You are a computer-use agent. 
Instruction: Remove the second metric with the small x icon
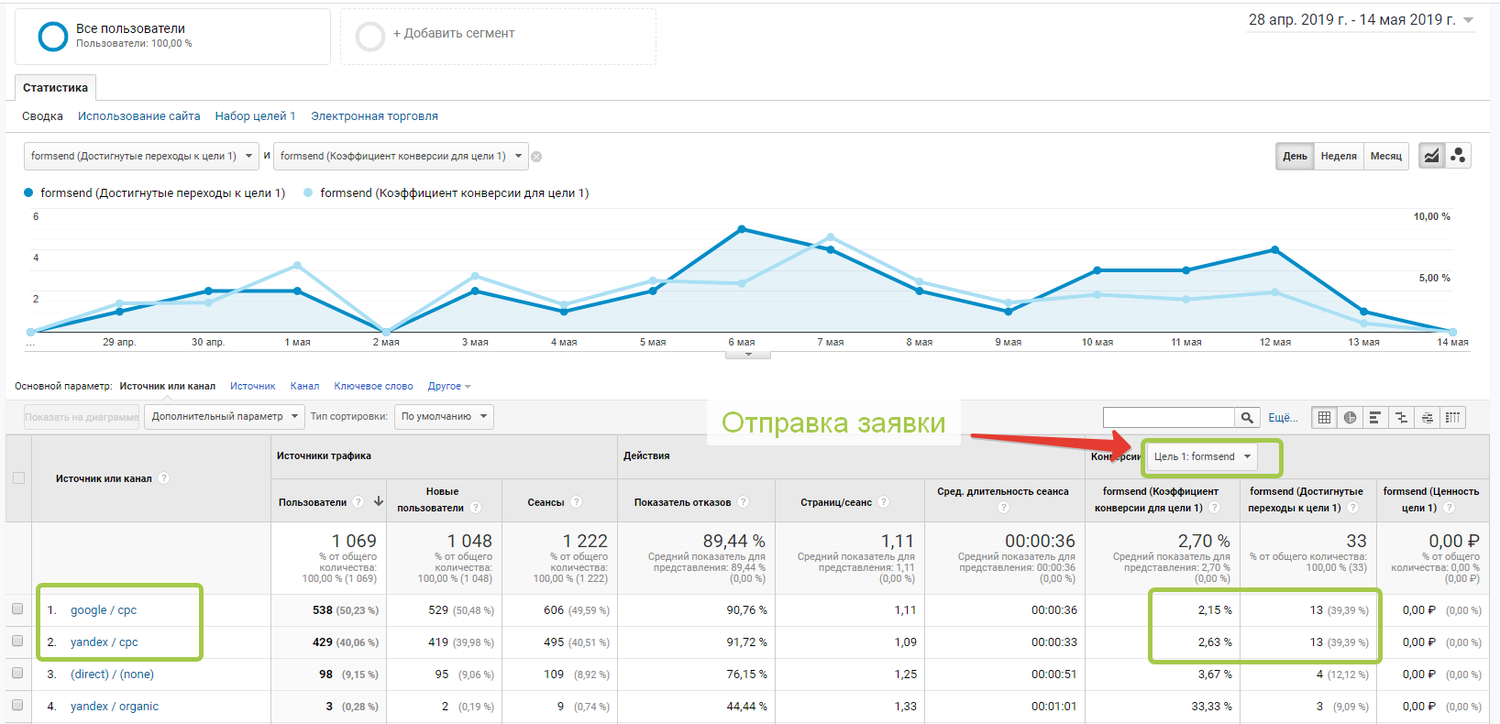(x=536, y=156)
